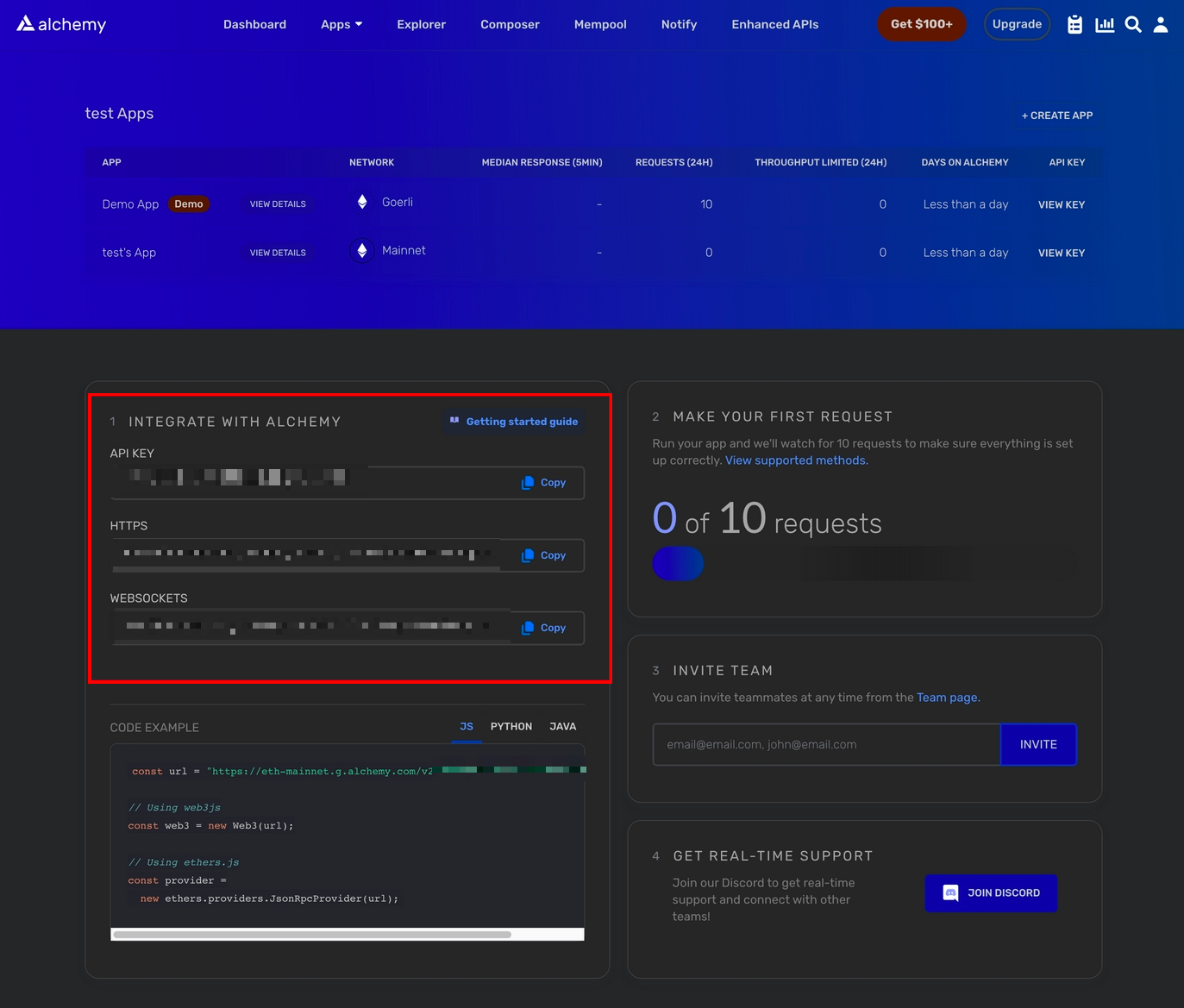1184x1008 pixels.
Task: Click the + CREATE APP button
Action: click(x=1057, y=116)
